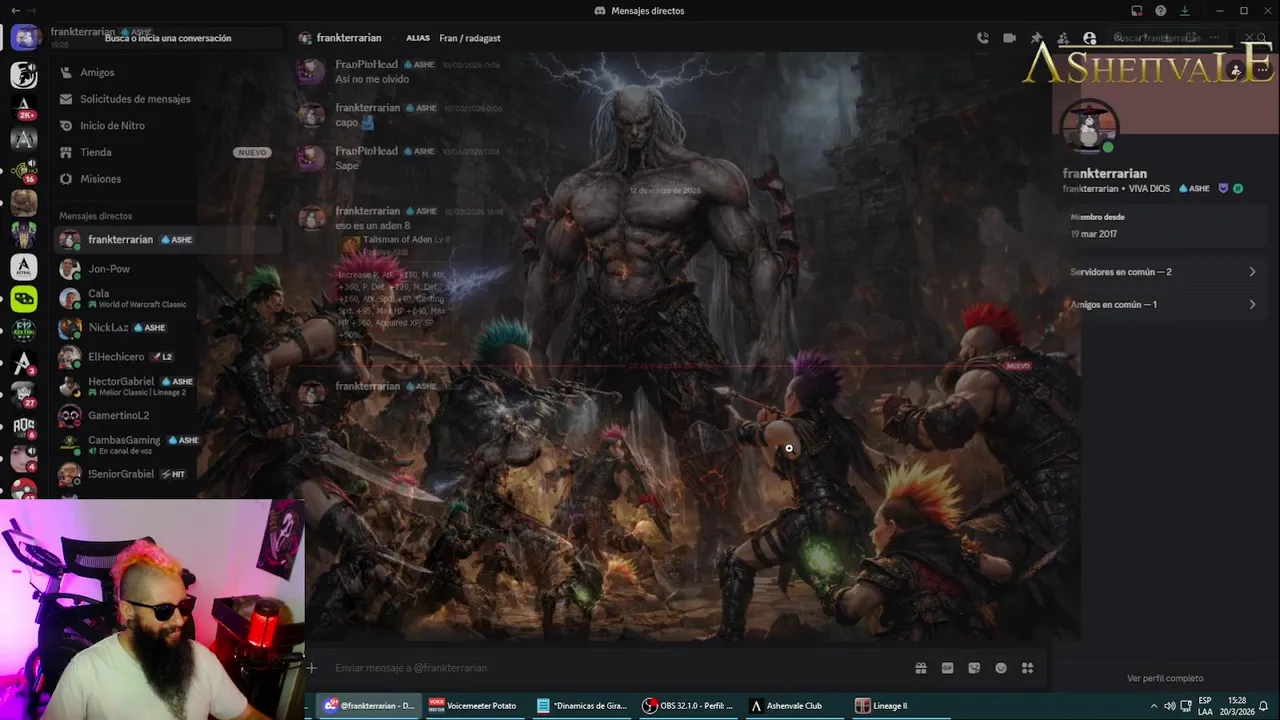Click the message field 'Enviar mensaje a @frankterrarian'
The height and width of the screenshot is (720, 1280).
point(620,668)
